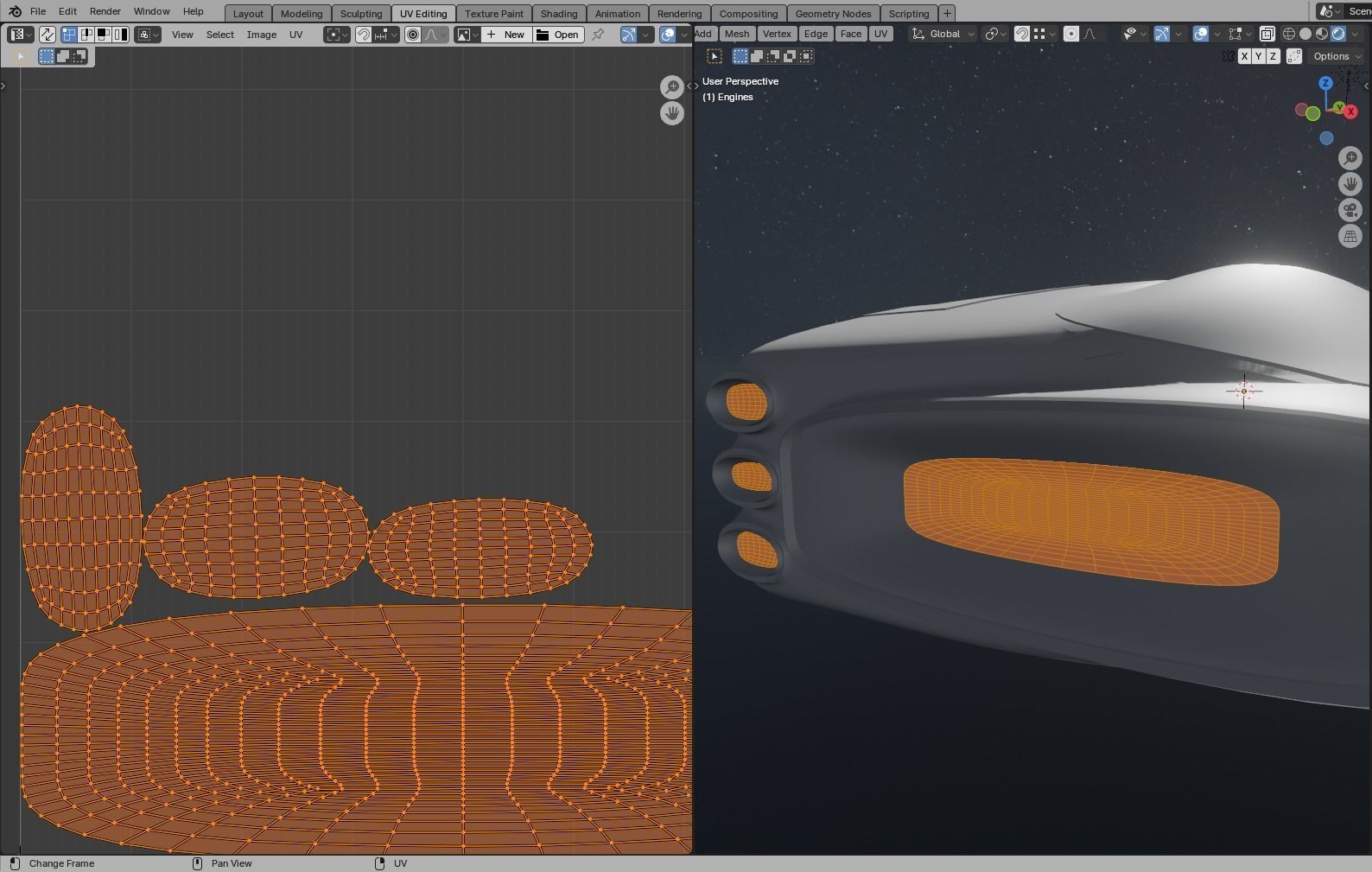This screenshot has height=872, width=1372.
Task: Switch to material preview shading
Action: 1322,34
